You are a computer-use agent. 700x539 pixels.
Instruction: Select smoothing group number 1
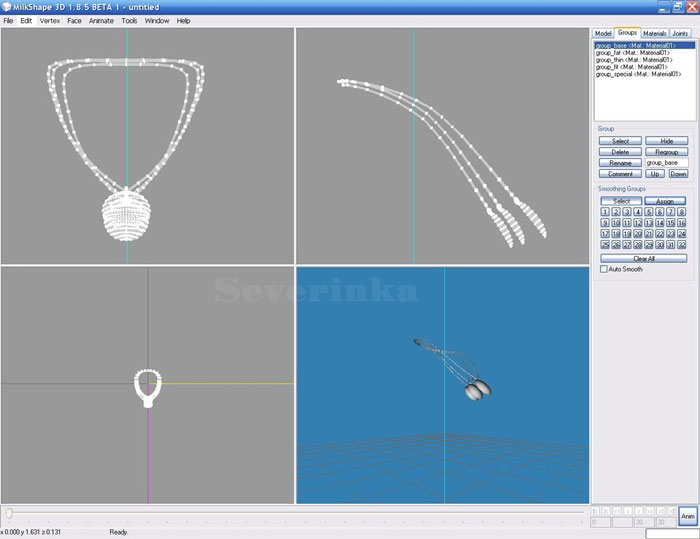[x=604, y=212]
